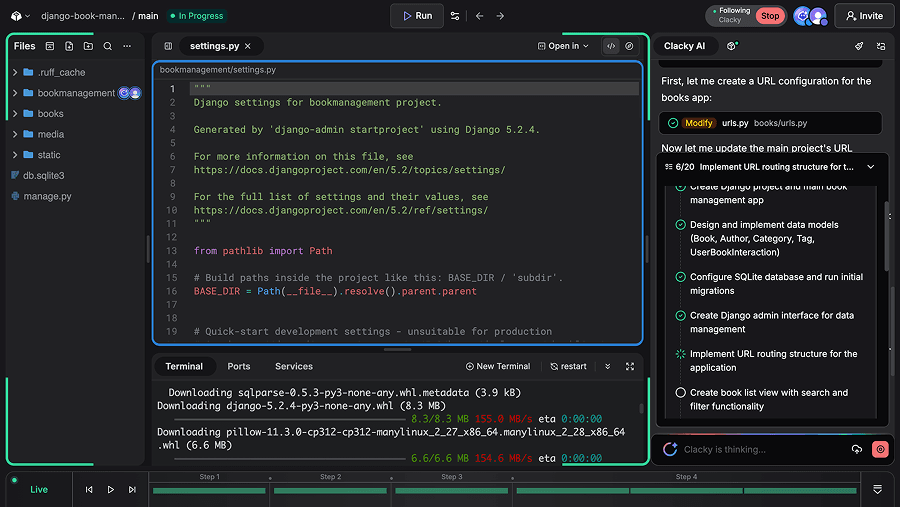Create a new file in Files panel
The height and width of the screenshot is (507, 901).
tap(69, 46)
